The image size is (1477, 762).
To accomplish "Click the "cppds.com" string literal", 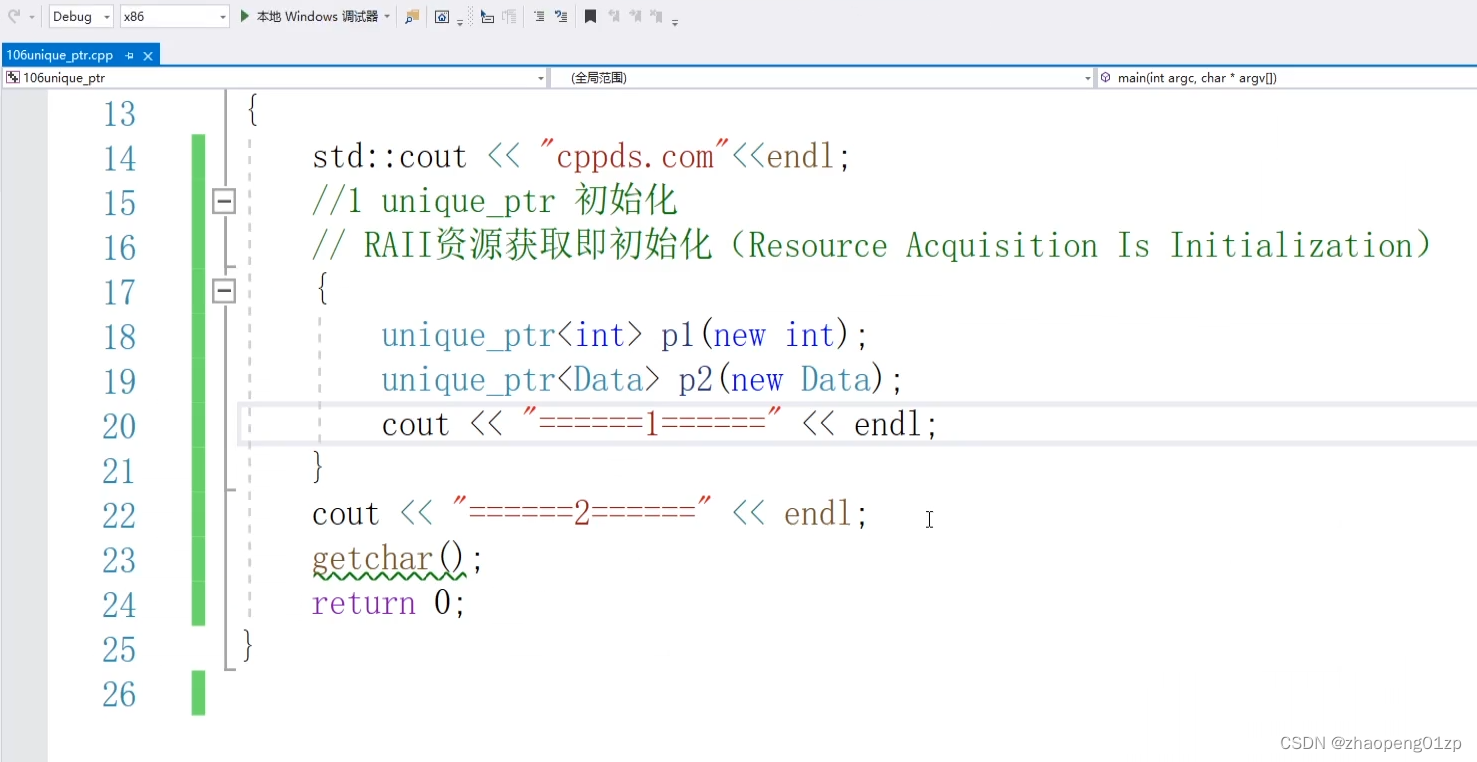I will pyautogui.click(x=635, y=156).
